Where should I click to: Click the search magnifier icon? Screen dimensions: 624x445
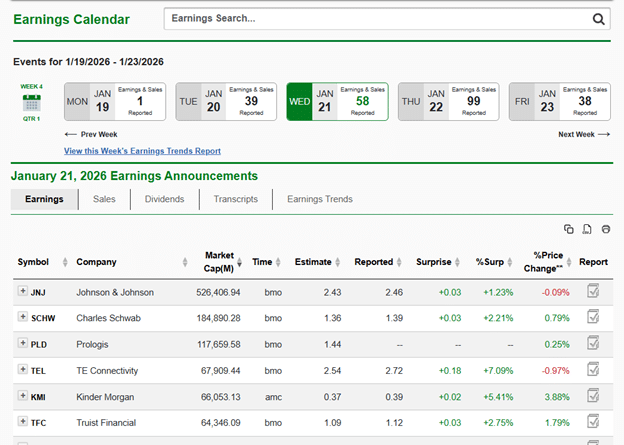tap(599, 18)
